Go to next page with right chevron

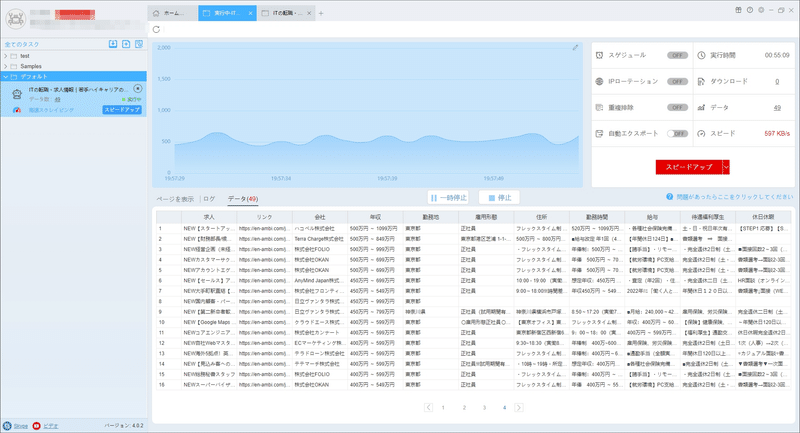tap(519, 407)
